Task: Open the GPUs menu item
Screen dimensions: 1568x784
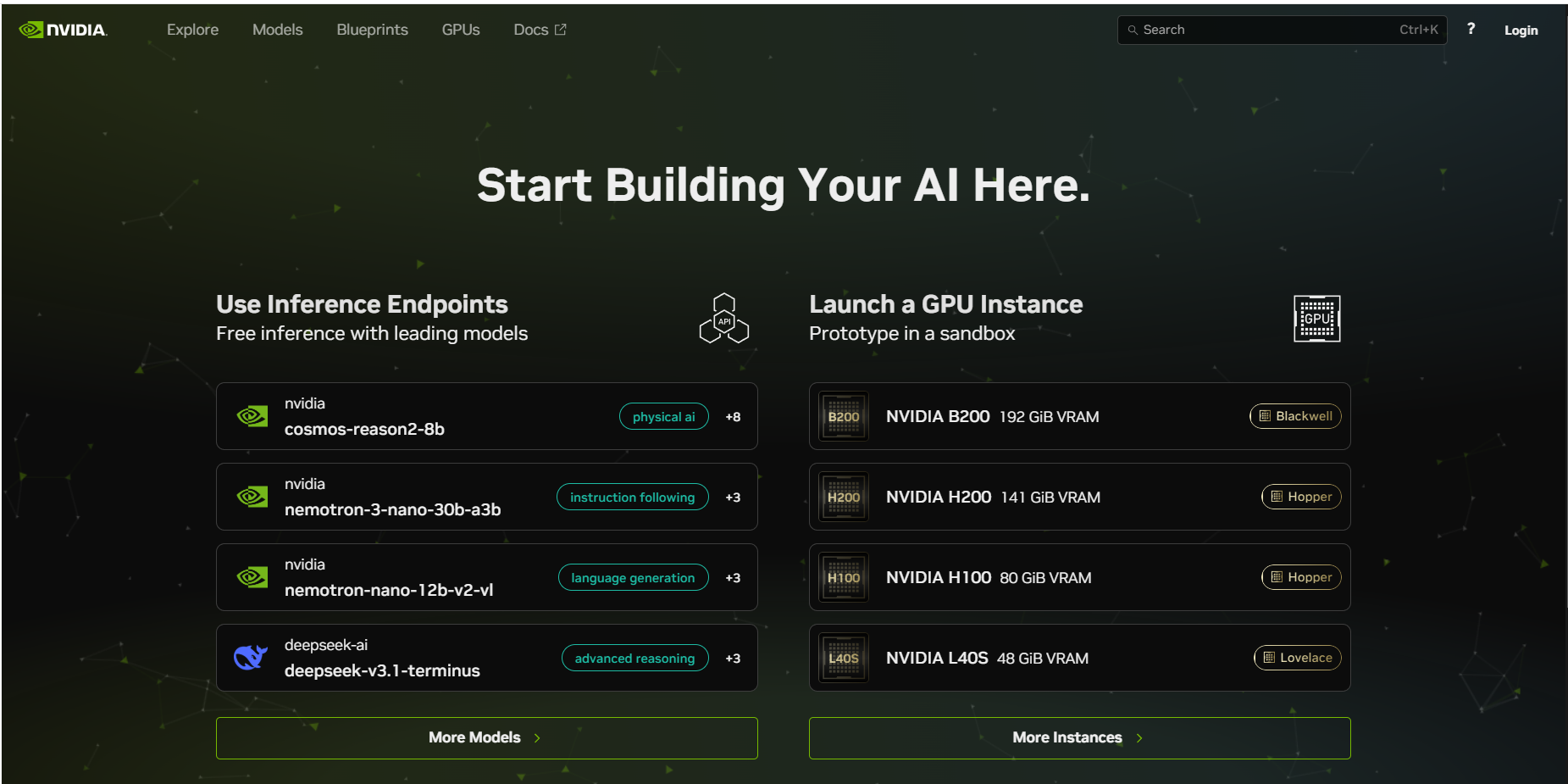Action: coord(461,30)
